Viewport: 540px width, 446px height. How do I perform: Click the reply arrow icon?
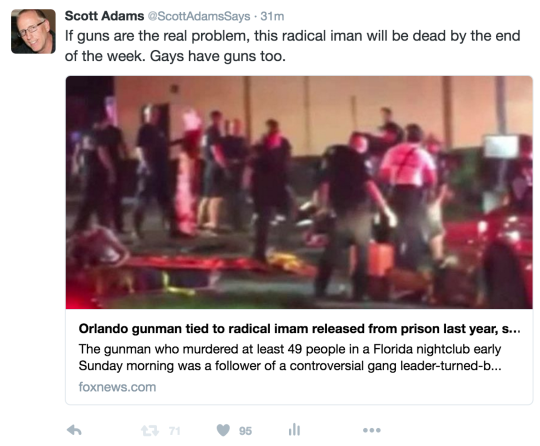pos(74,430)
